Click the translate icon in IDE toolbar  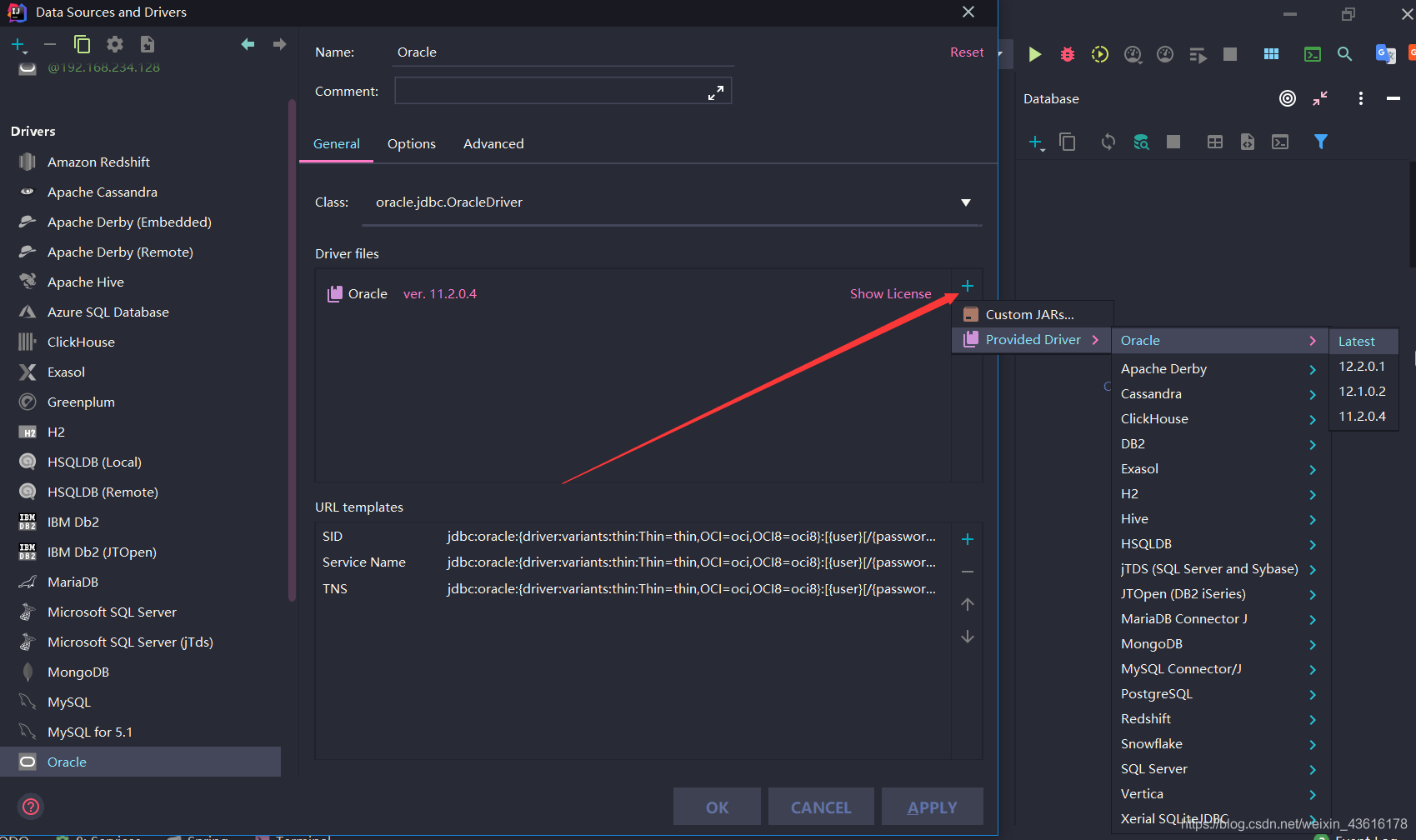(x=1385, y=54)
